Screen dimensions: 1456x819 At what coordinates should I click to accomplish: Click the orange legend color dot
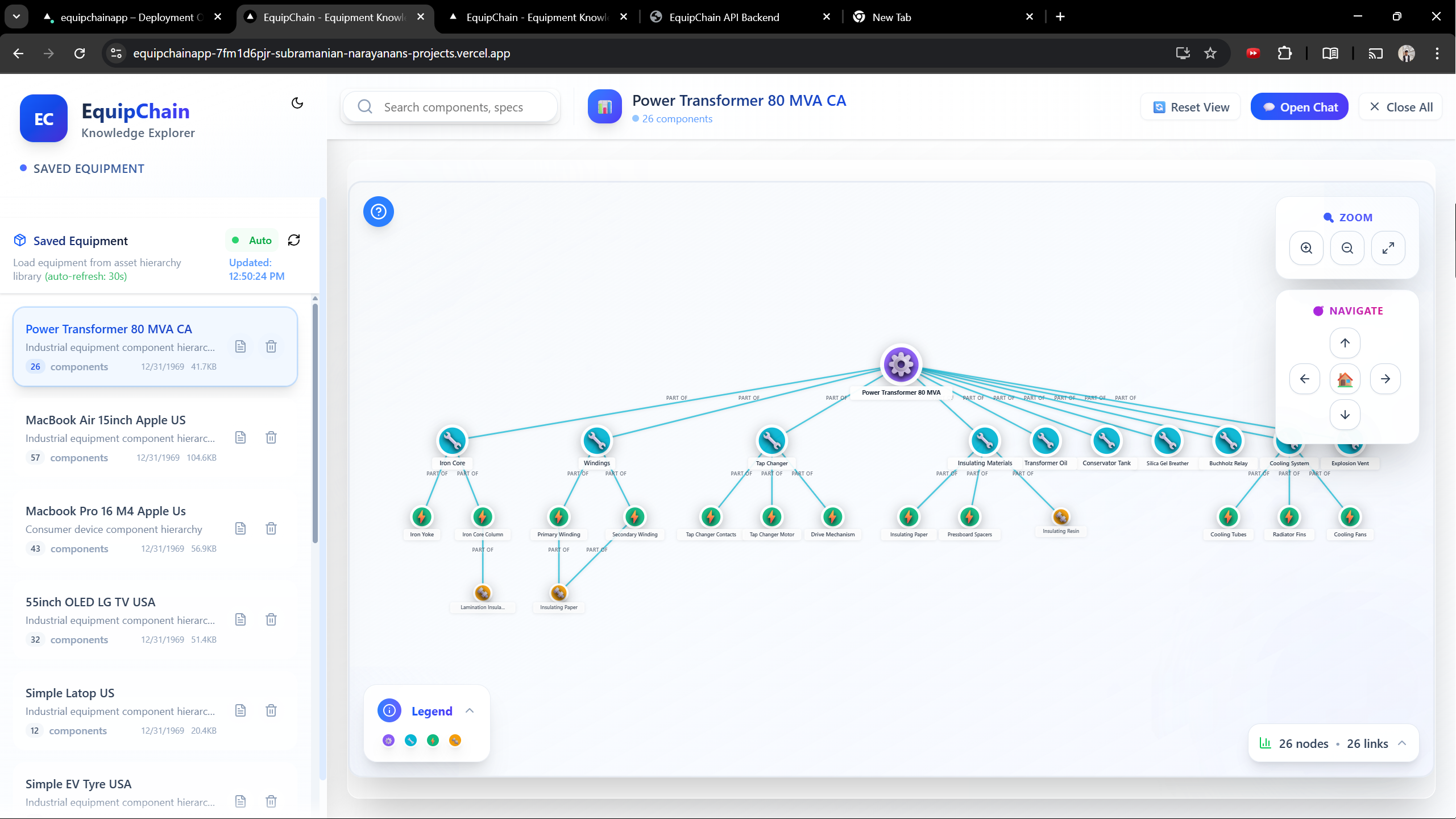tap(455, 740)
